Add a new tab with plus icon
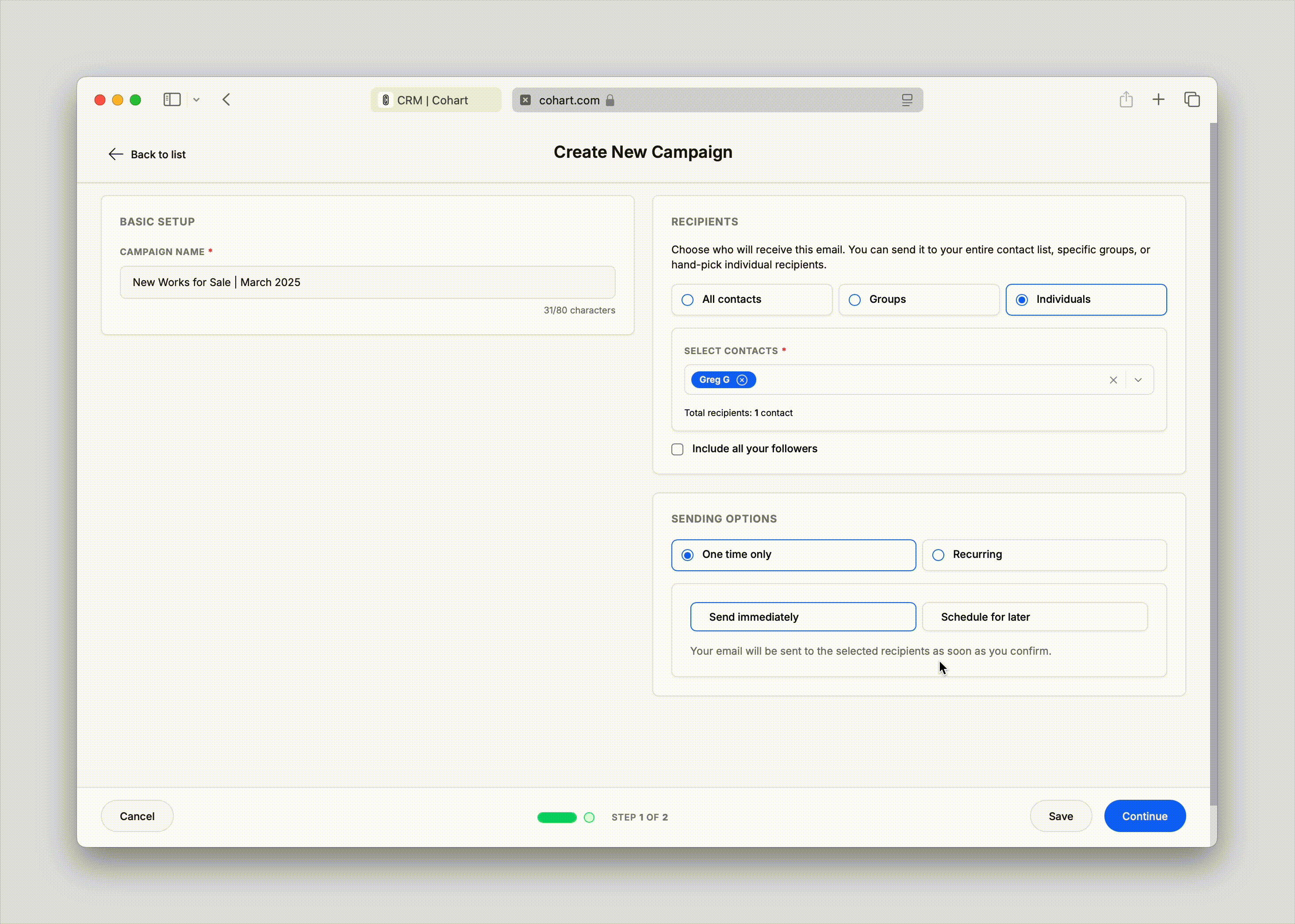Viewport: 1295px width, 924px height. pos(1158,100)
